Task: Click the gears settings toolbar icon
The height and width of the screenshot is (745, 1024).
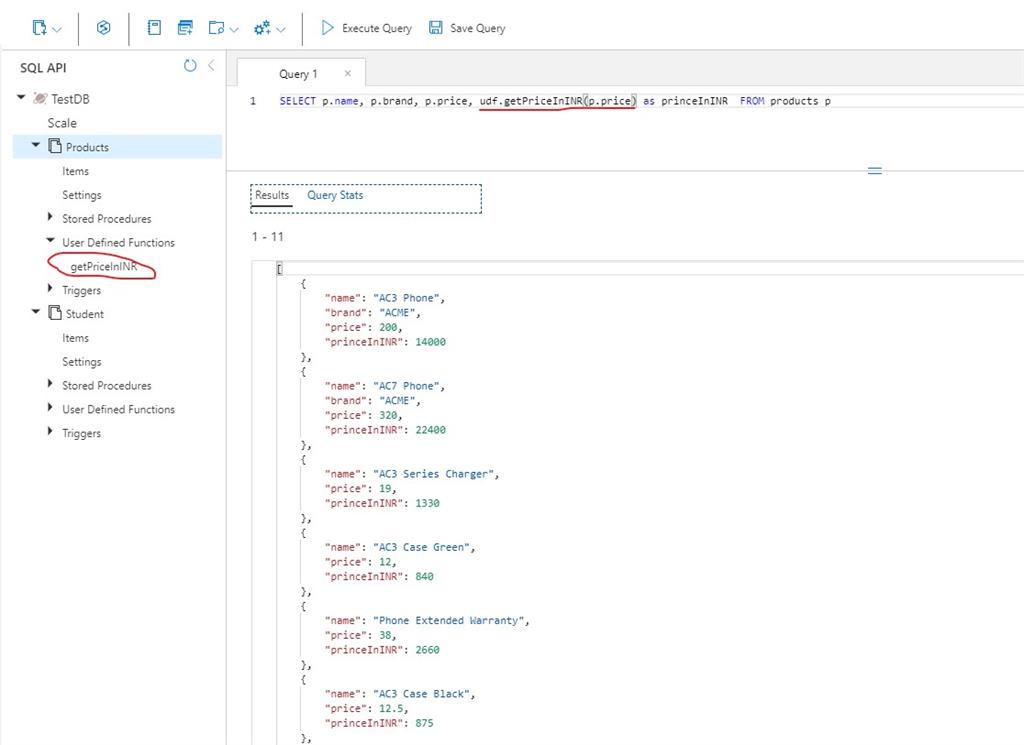Action: [x=263, y=28]
